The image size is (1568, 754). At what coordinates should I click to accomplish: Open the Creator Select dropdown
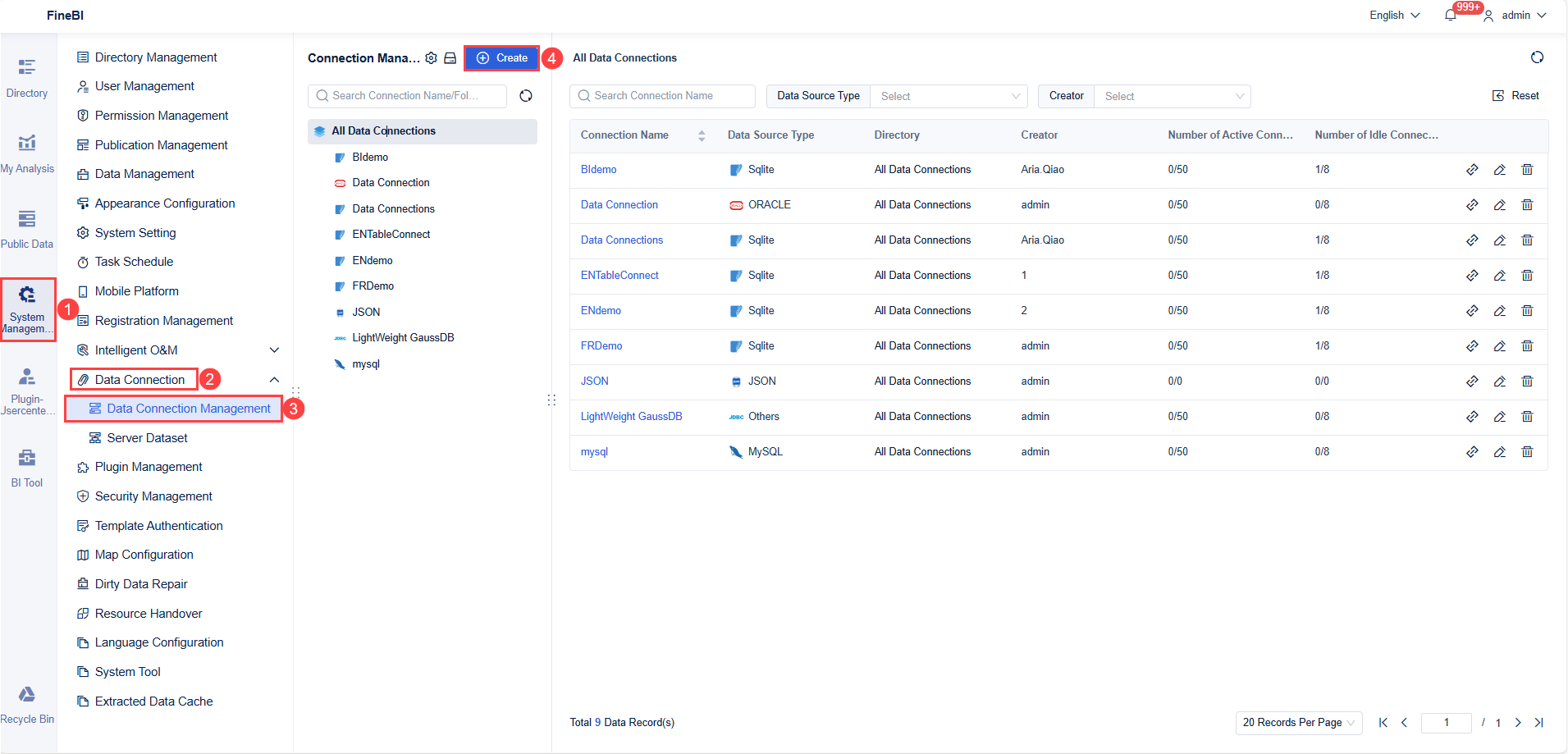1172,96
